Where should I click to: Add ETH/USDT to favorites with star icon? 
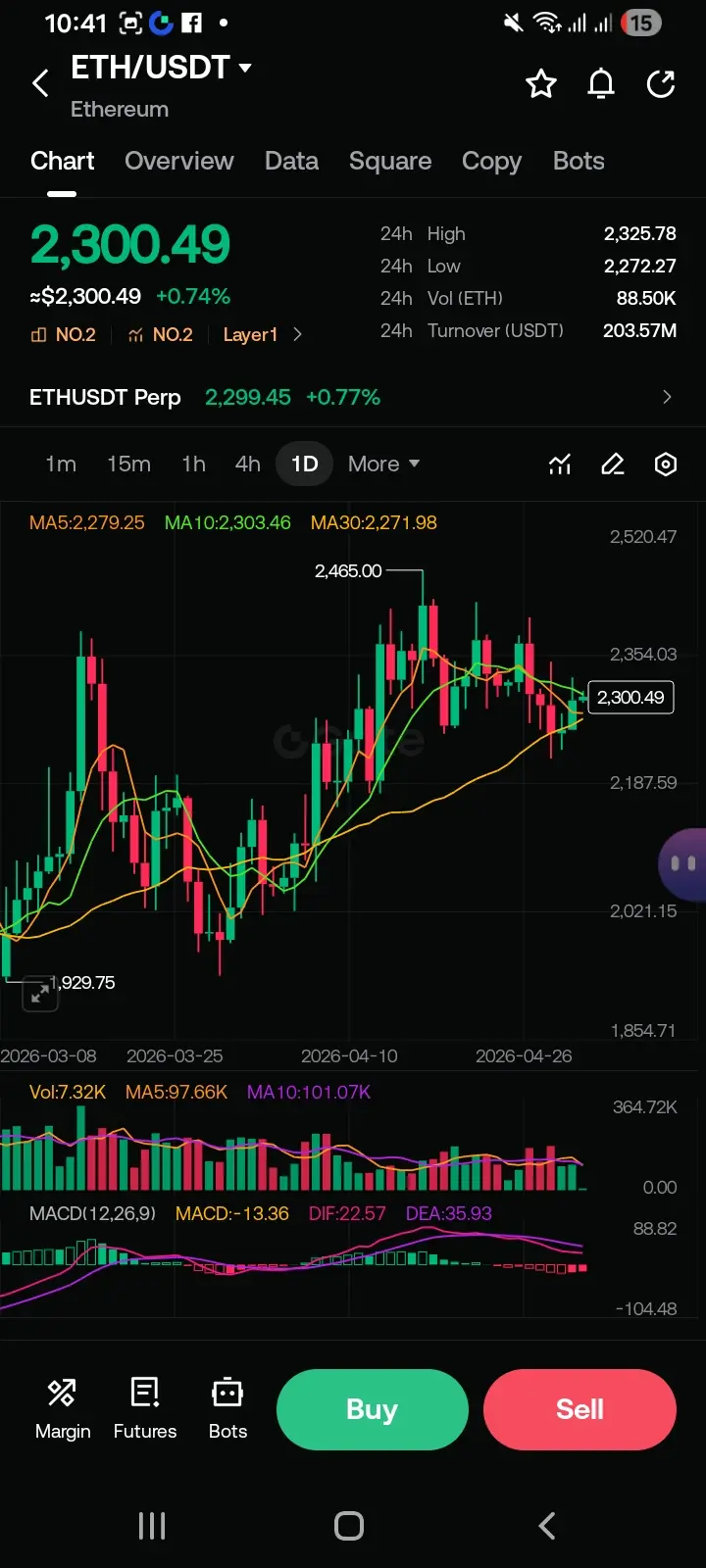point(541,84)
